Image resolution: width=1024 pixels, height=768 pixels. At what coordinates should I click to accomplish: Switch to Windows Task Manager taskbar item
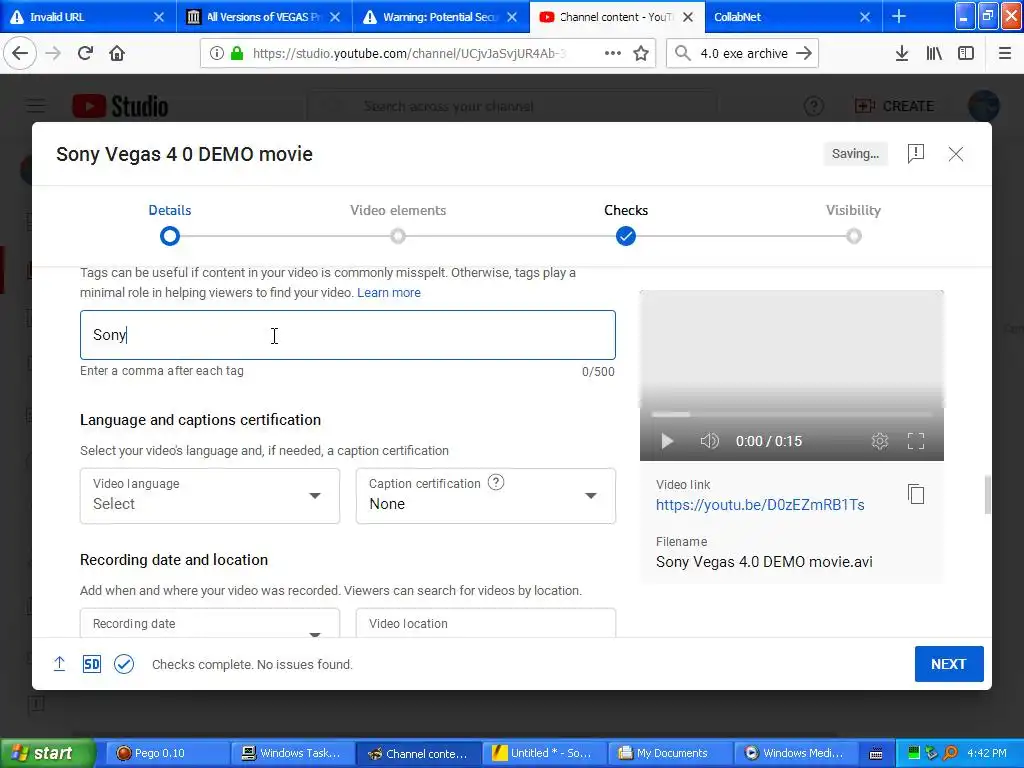[x=293, y=753]
